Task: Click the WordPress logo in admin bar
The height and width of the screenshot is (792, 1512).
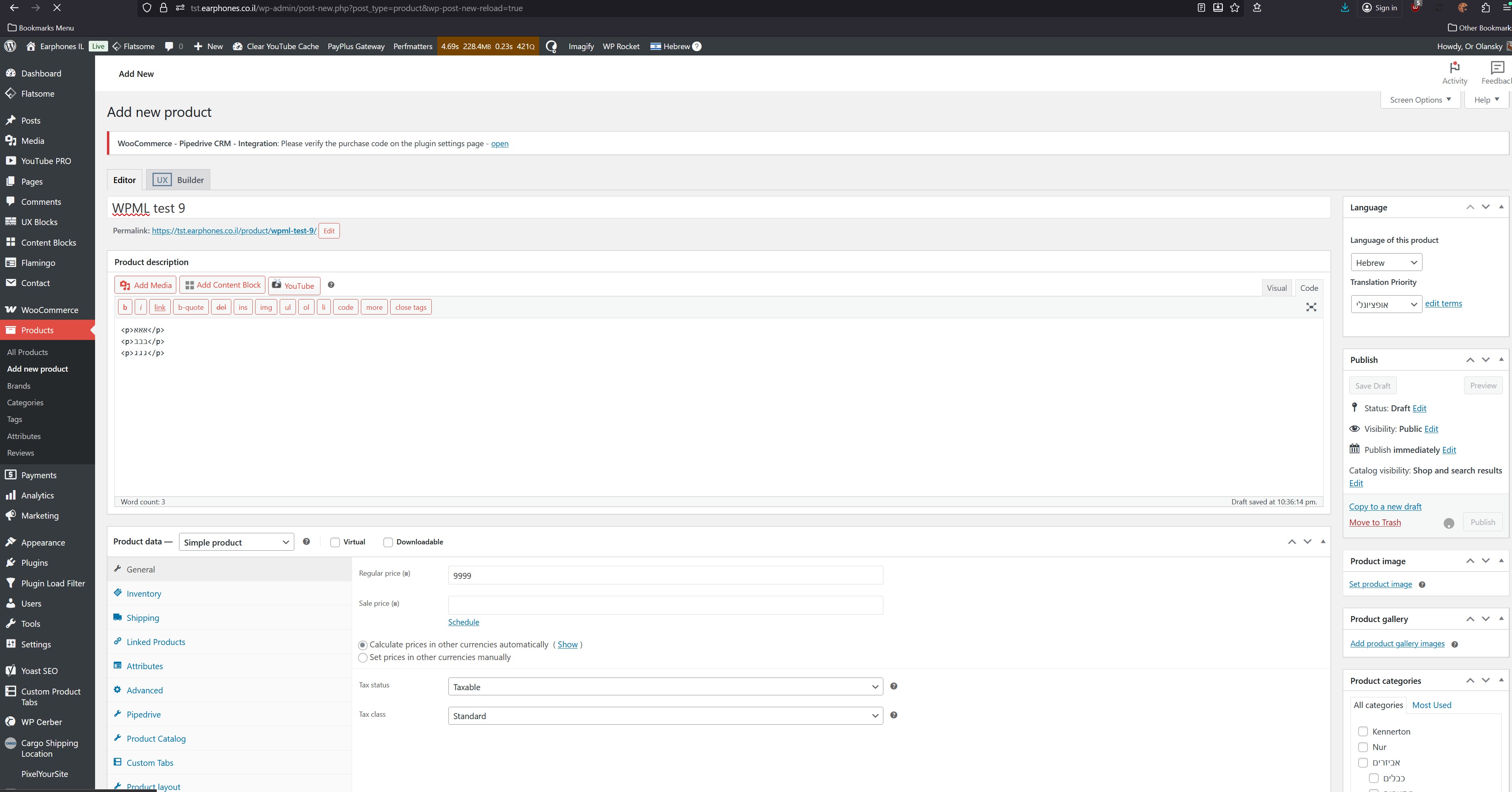Action: pyautogui.click(x=10, y=46)
